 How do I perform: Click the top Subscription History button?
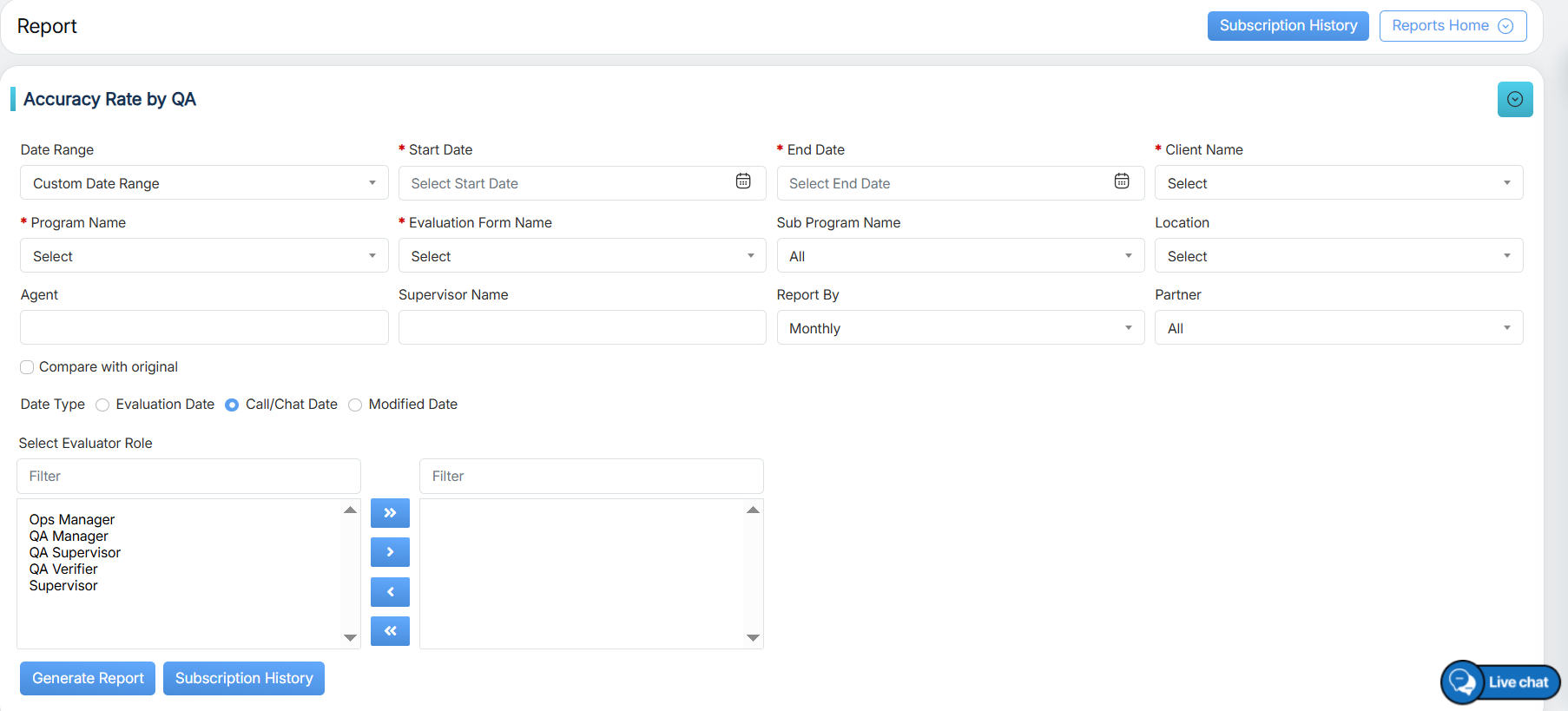(1288, 26)
